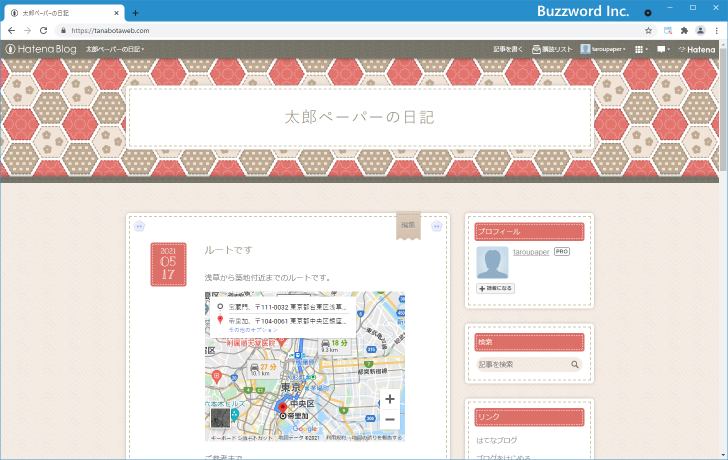Click the browser forward arrow
728x460 pixels.
point(27,31)
